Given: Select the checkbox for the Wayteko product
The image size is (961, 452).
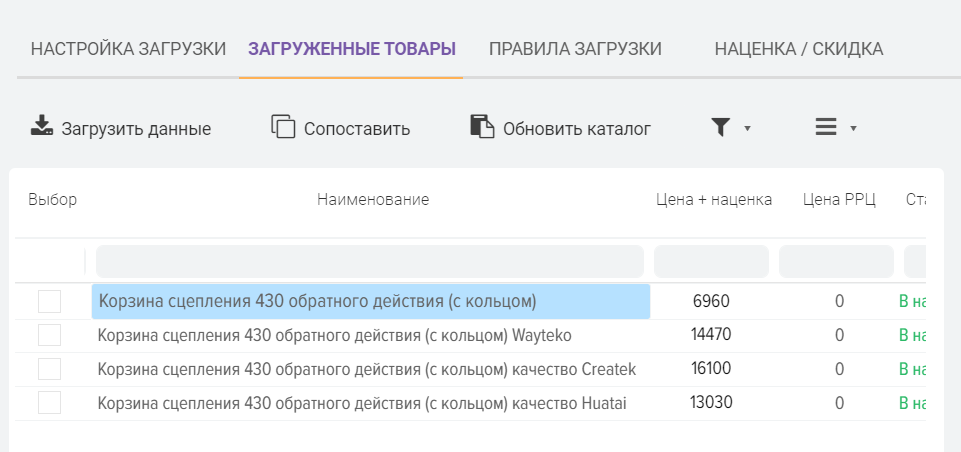Looking at the screenshot, I should pos(49,335).
